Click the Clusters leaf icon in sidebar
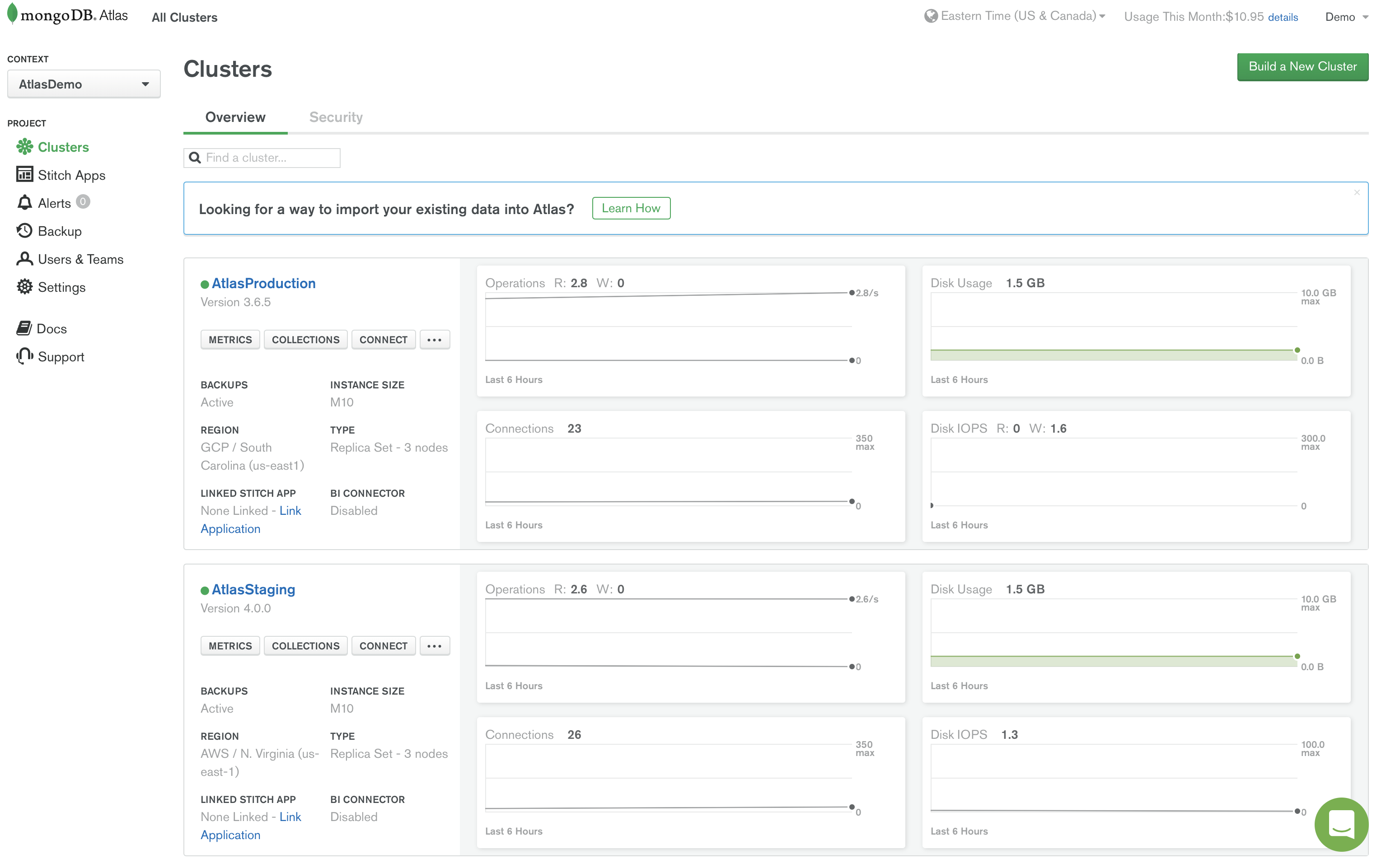The width and height of the screenshot is (1386, 868). 24,147
